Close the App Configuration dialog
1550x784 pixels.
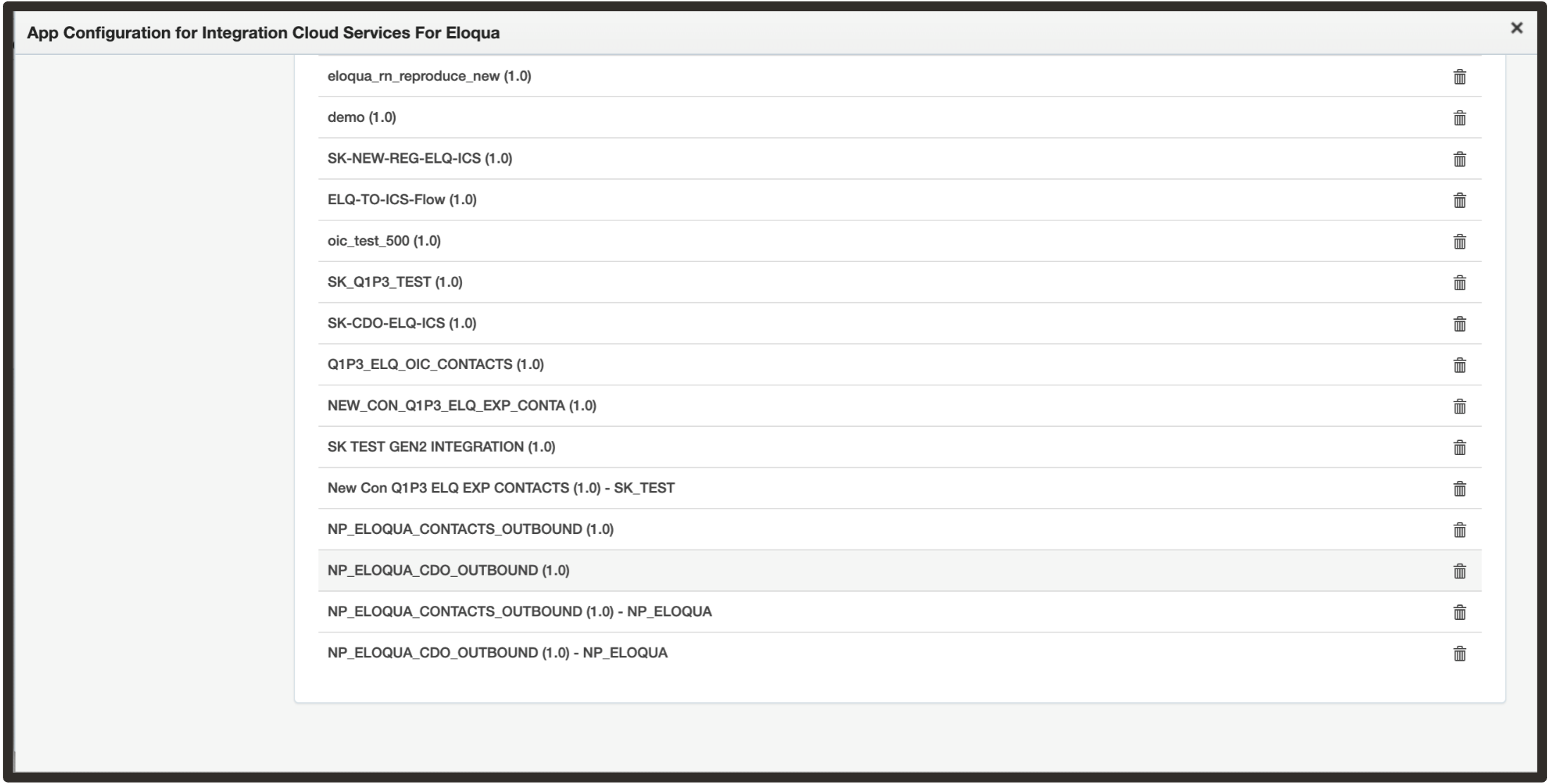(1516, 28)
